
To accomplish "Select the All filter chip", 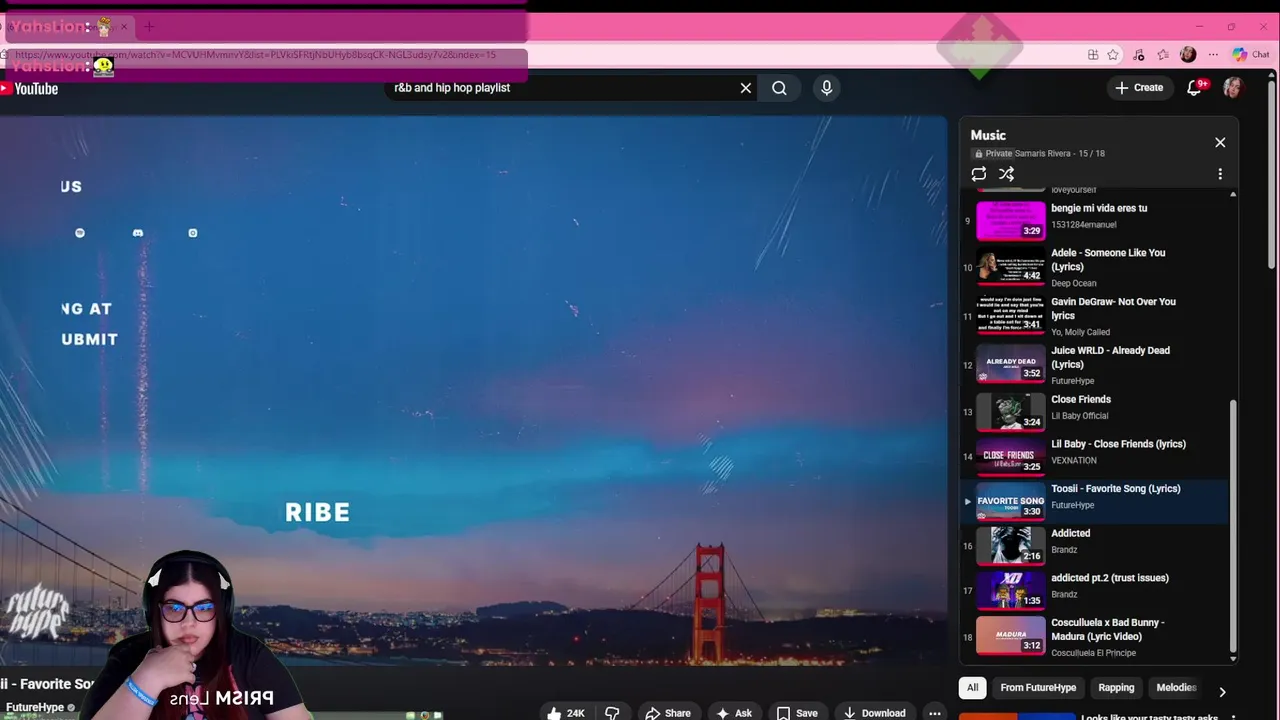I will point(972,688).
